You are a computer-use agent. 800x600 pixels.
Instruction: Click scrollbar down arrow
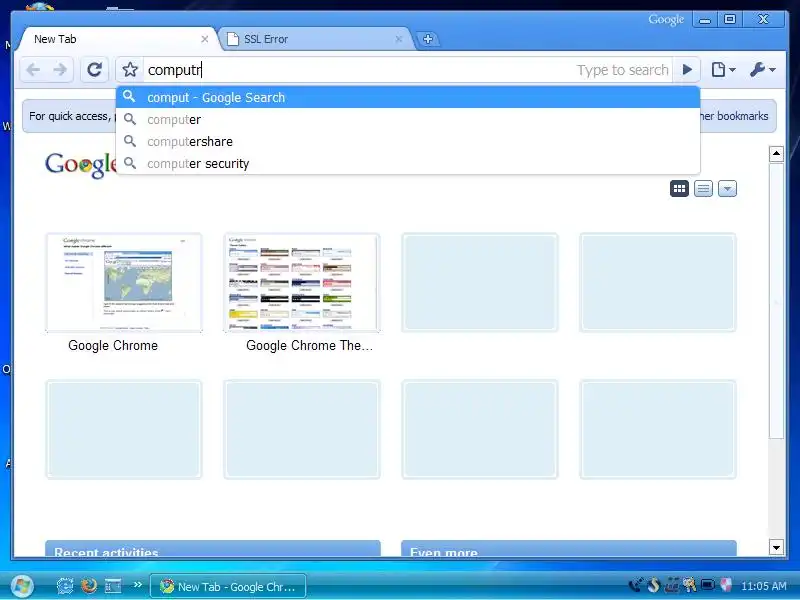click(776, 548)
